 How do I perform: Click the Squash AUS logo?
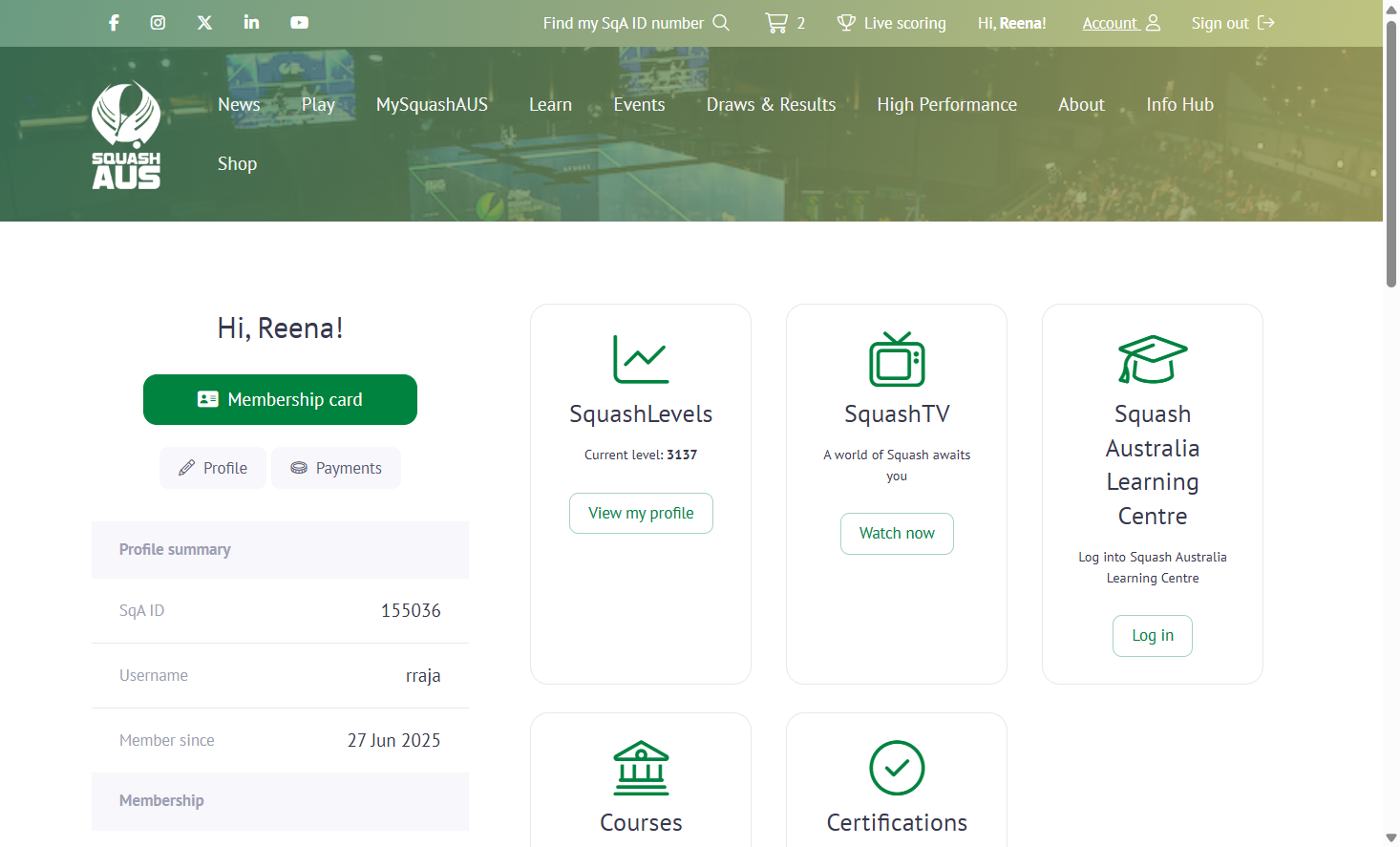coord(126,135)
